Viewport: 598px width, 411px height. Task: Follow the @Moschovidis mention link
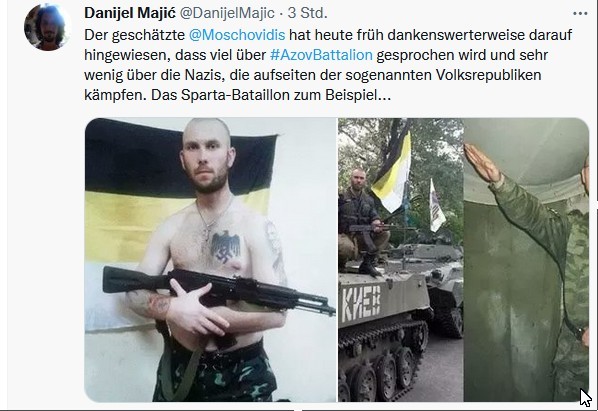click(237, 35)
